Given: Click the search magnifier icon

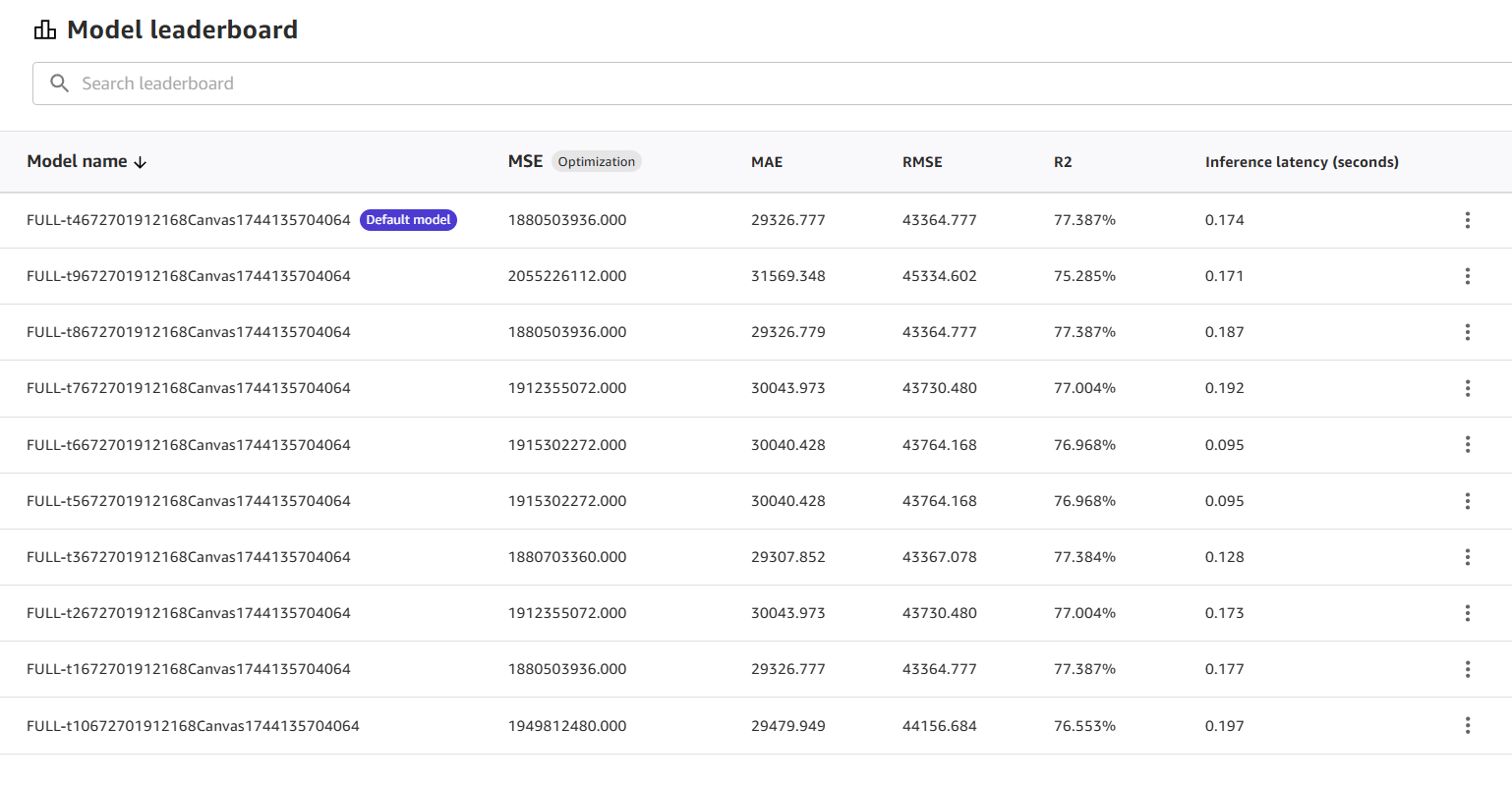Looking at the screenshot, I should point(59,83).
